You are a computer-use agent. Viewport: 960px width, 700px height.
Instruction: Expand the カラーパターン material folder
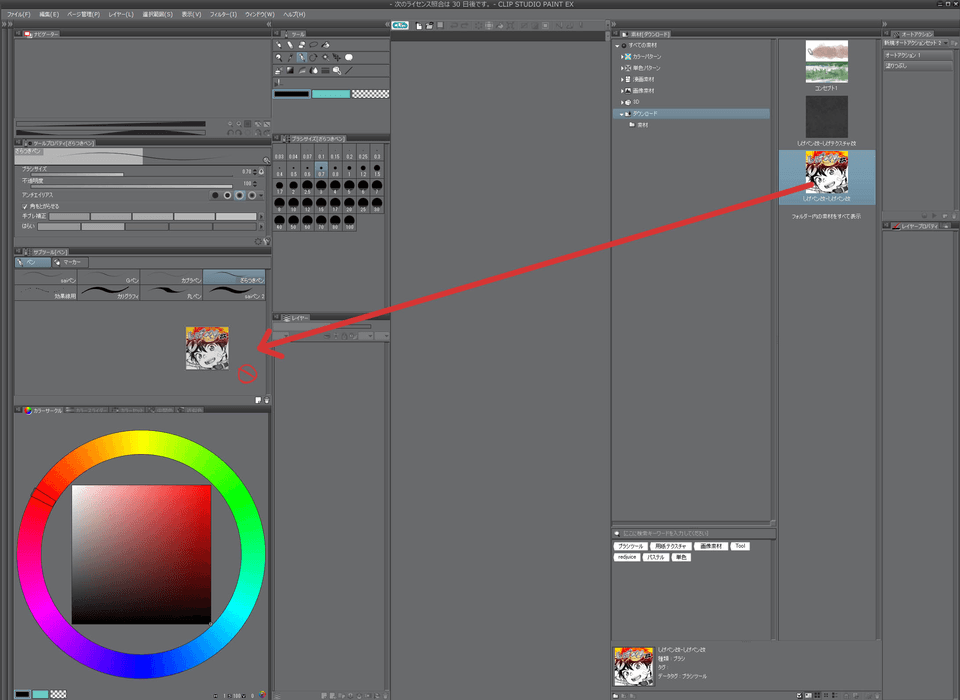click(623, 57)
